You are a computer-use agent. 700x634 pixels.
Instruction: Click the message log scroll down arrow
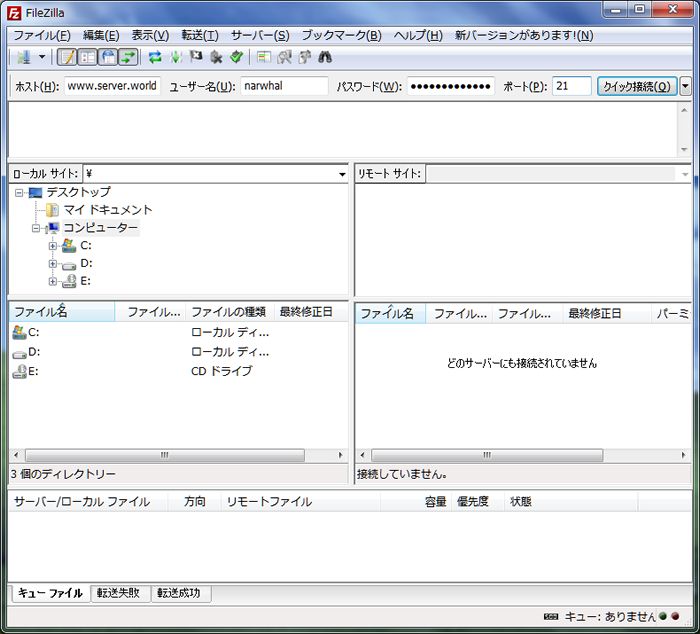point(684,150)
